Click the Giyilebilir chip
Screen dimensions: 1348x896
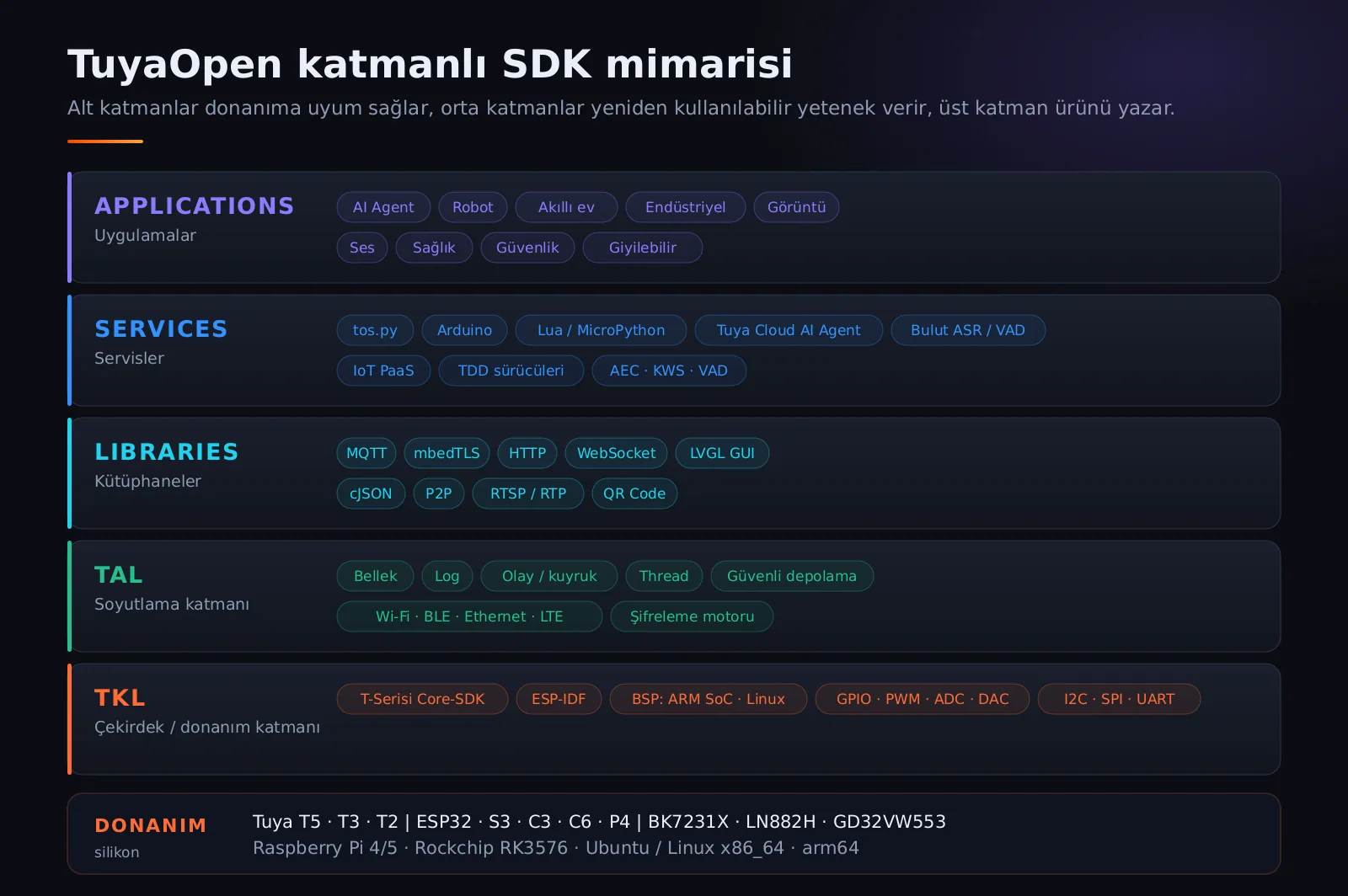click(643, 248)
